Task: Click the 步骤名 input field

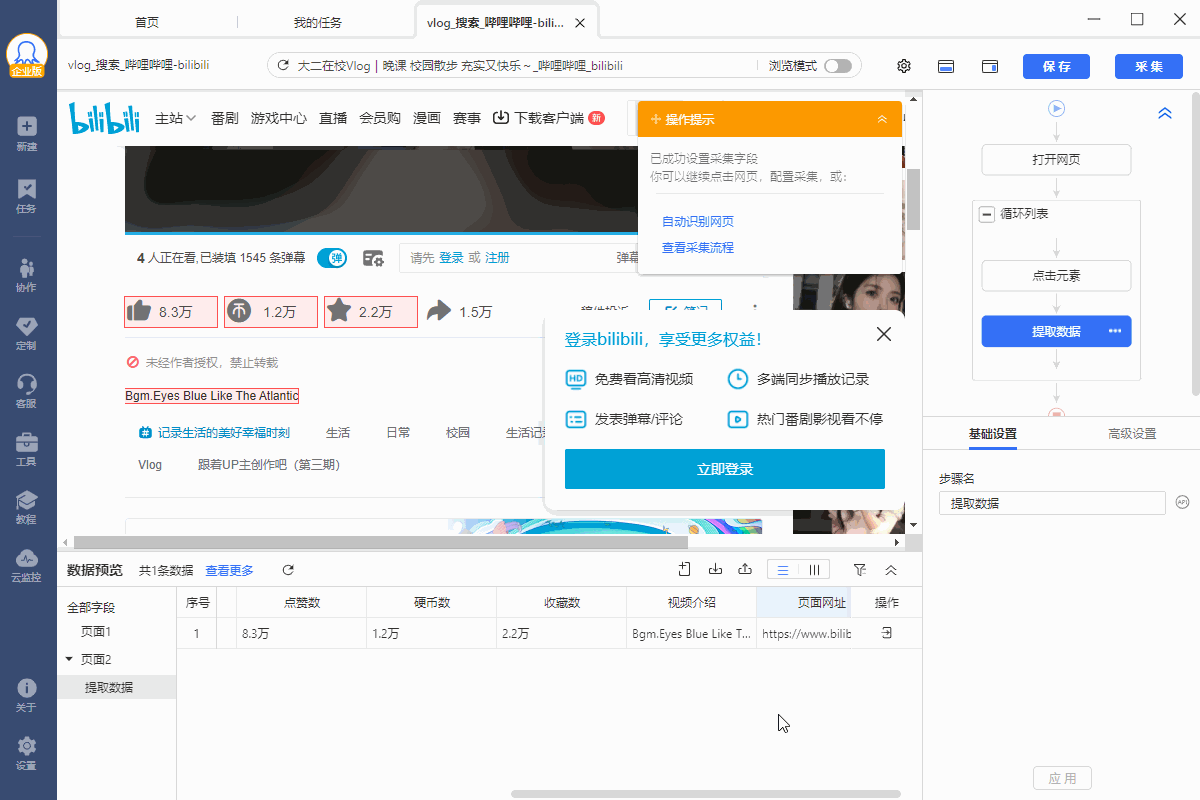Action: tap(1052, 503)
